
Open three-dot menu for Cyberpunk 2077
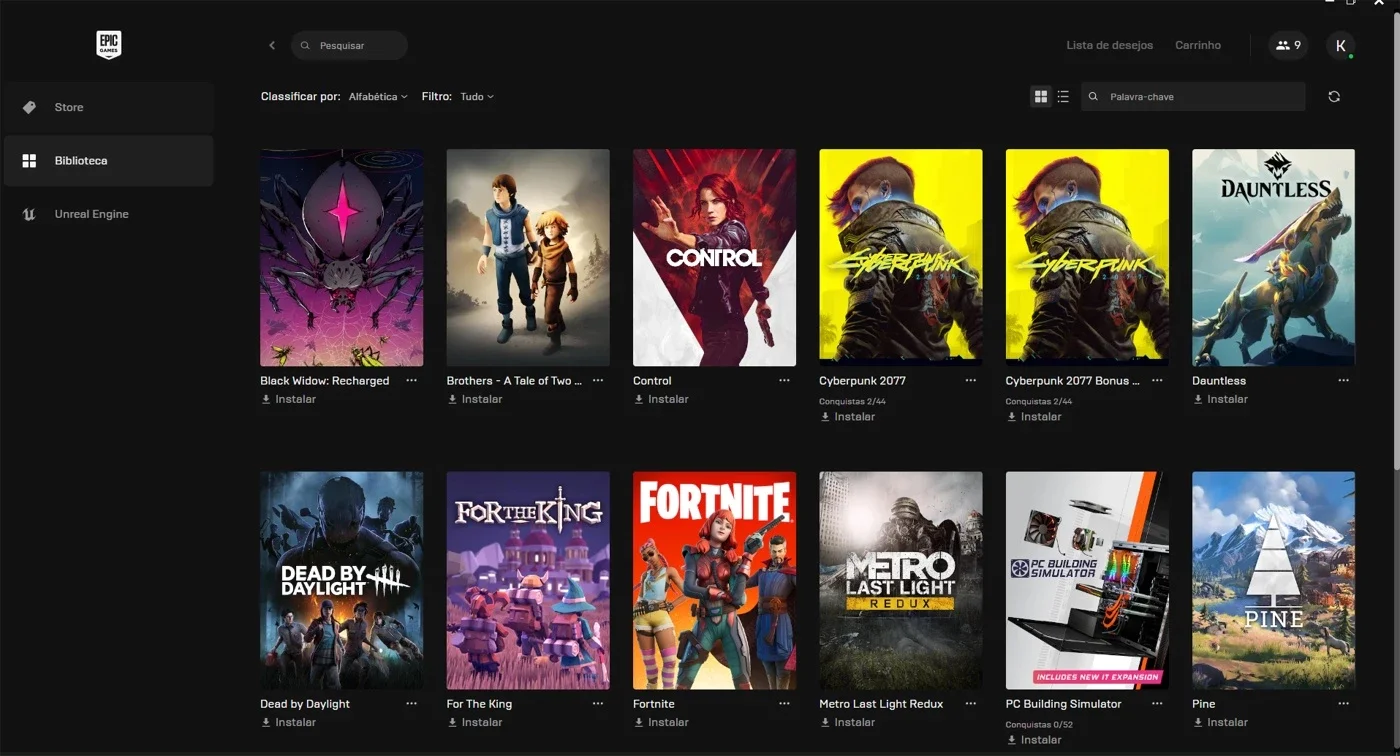(970, 381)
